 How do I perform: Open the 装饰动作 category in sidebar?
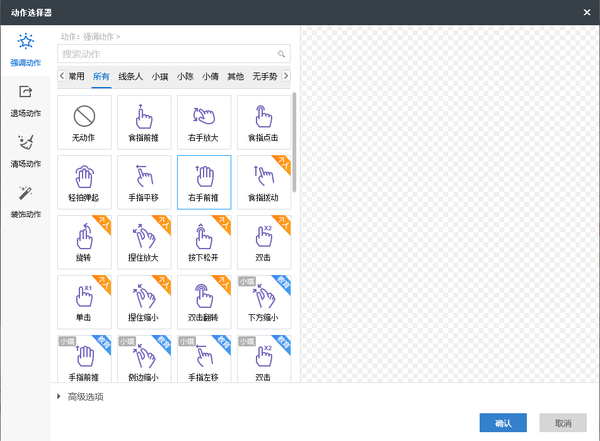pos(25,202)
